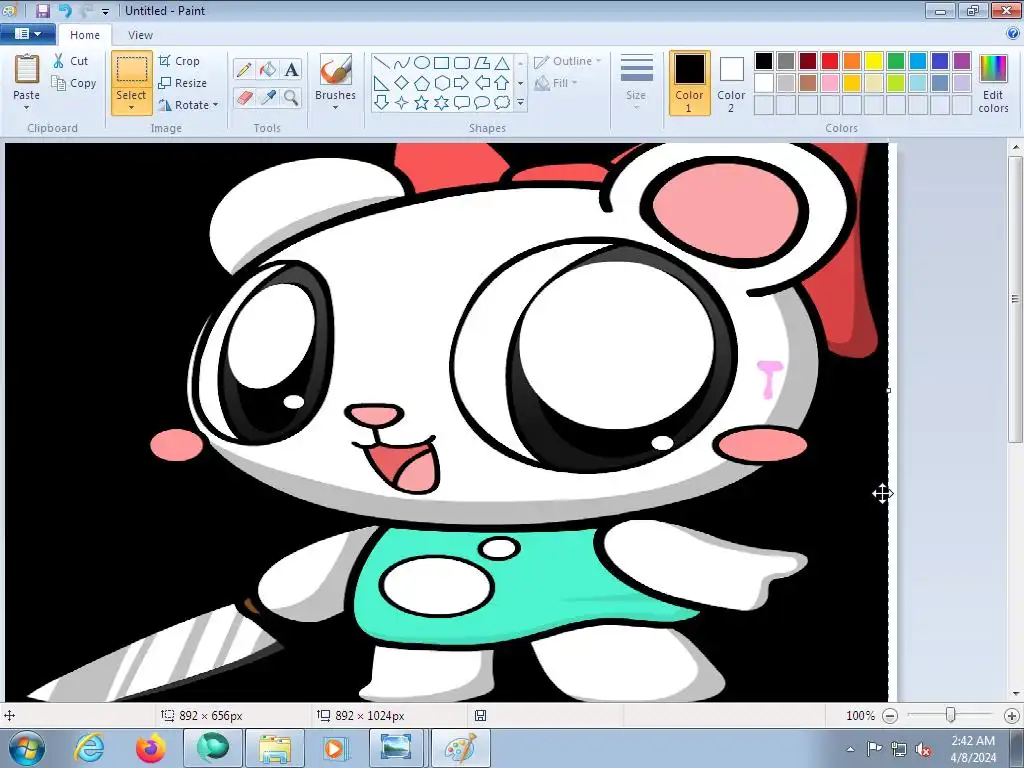Choose the Right triangle shape
Screen dimensions: 1024x768
coord(382,83)
